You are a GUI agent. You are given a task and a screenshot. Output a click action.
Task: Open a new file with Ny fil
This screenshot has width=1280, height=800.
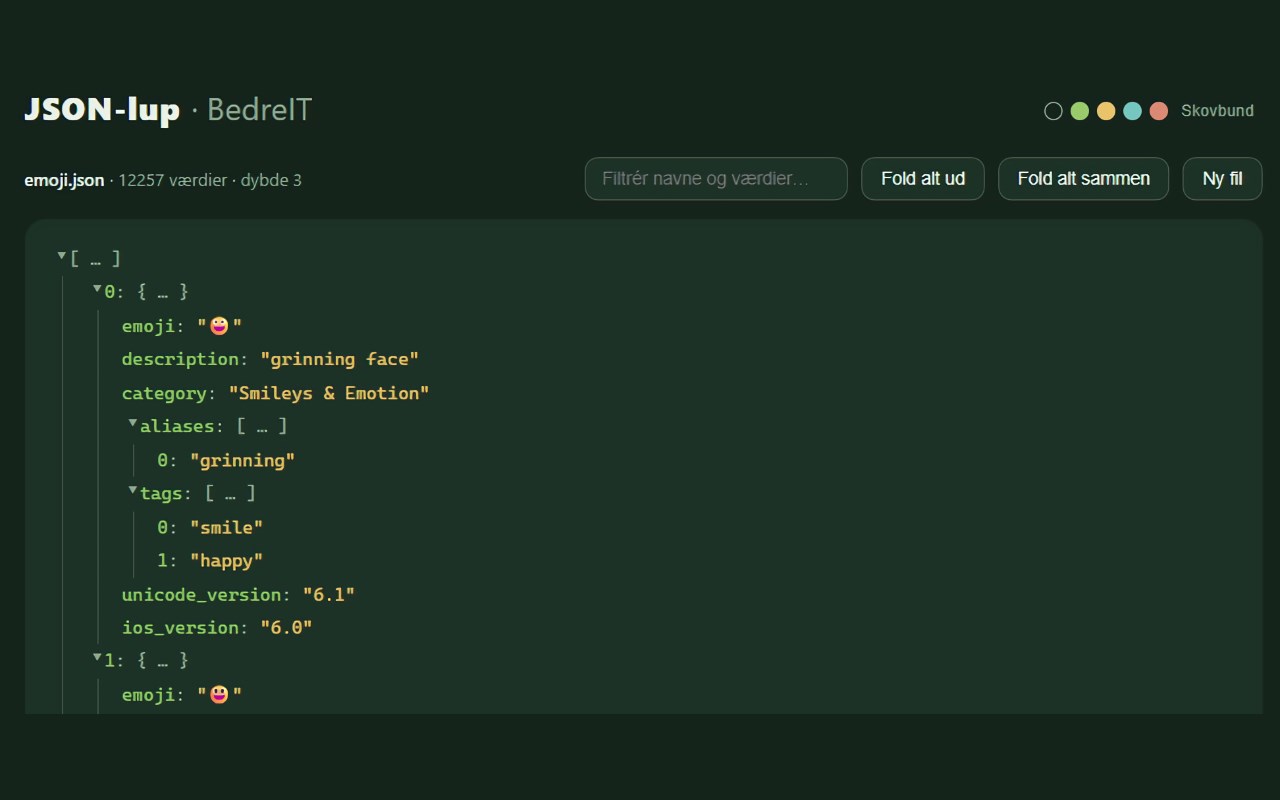coord(1223,179)
